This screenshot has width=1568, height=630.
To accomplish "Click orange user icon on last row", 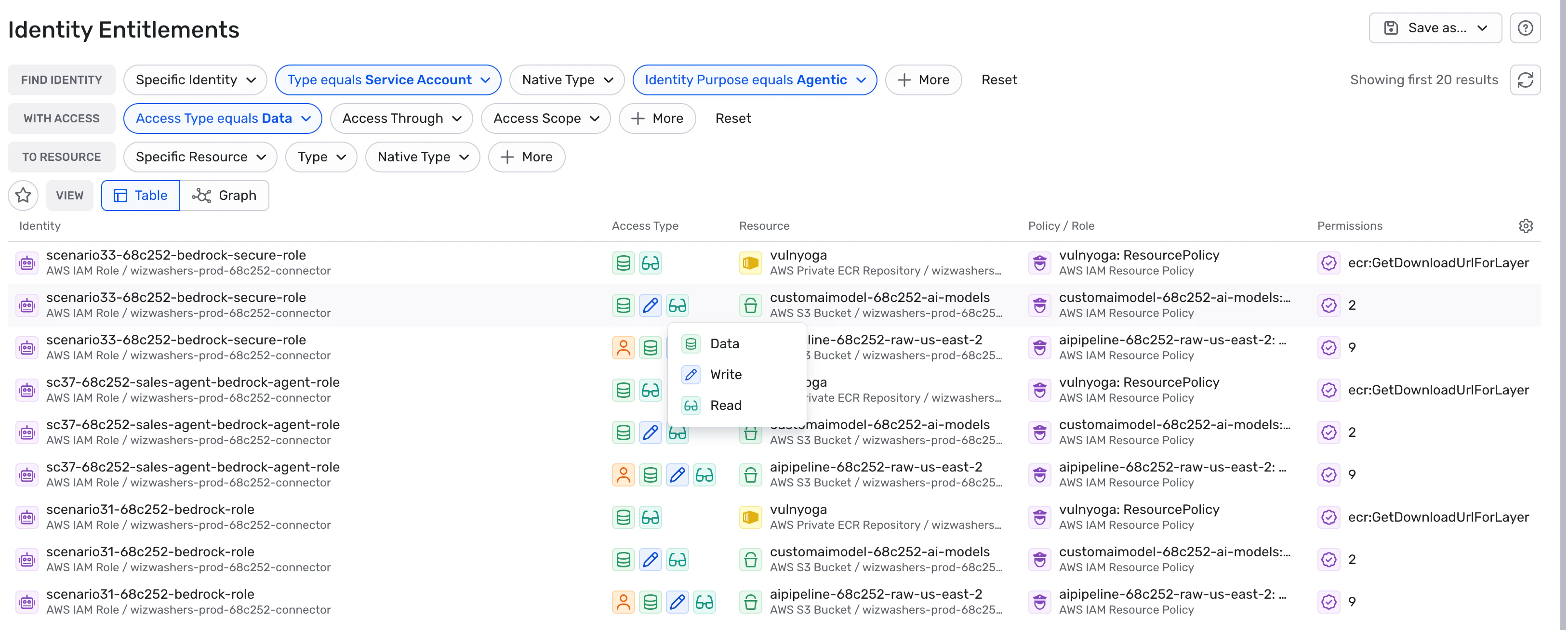I will tap(623, 602).
